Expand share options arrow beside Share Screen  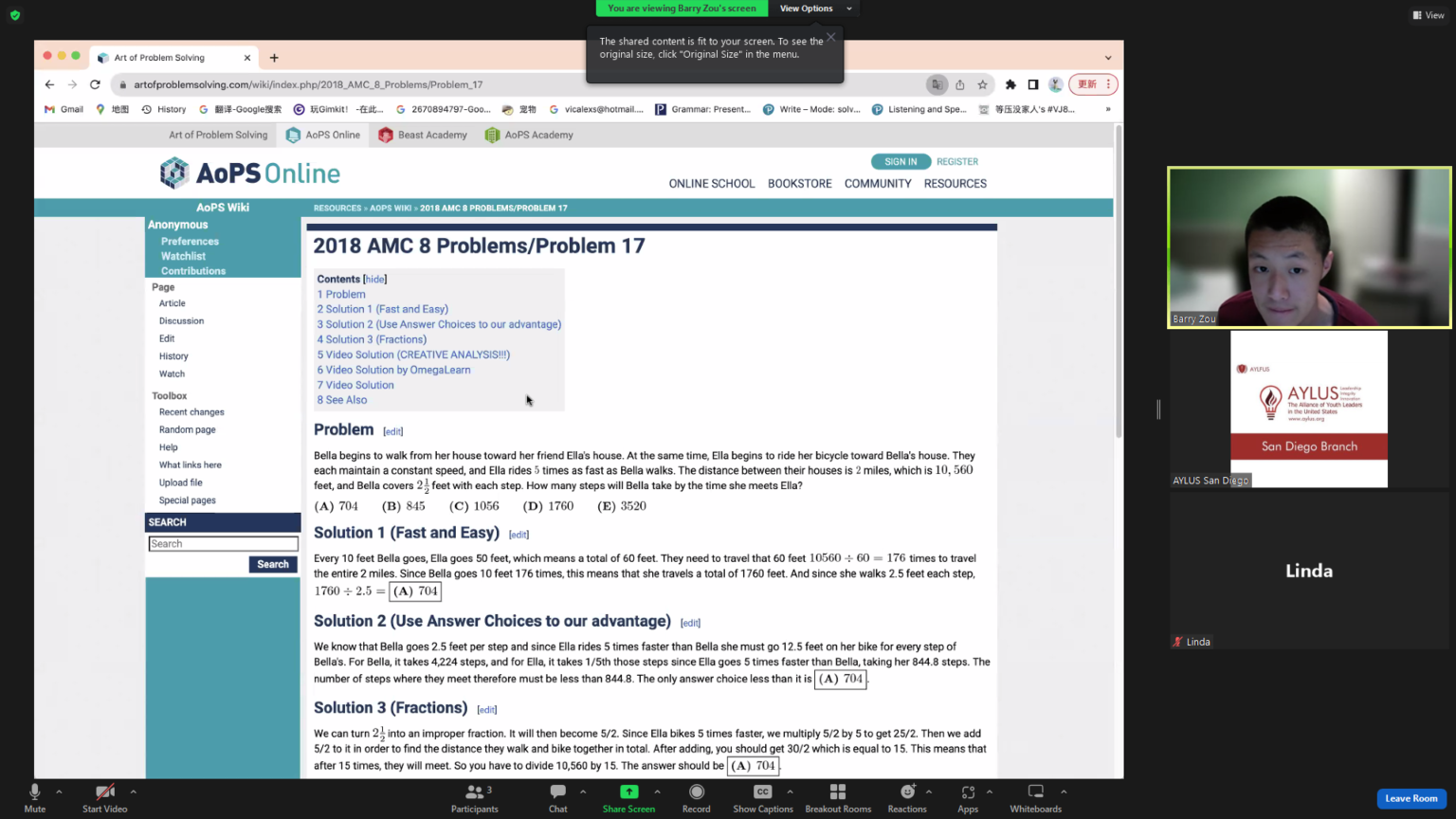657,792
